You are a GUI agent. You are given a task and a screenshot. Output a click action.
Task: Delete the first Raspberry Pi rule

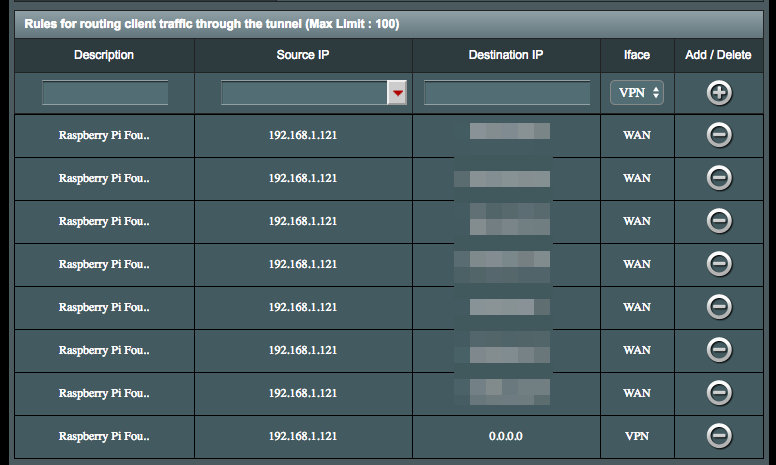pyautogui.click(x=719, y=135)
